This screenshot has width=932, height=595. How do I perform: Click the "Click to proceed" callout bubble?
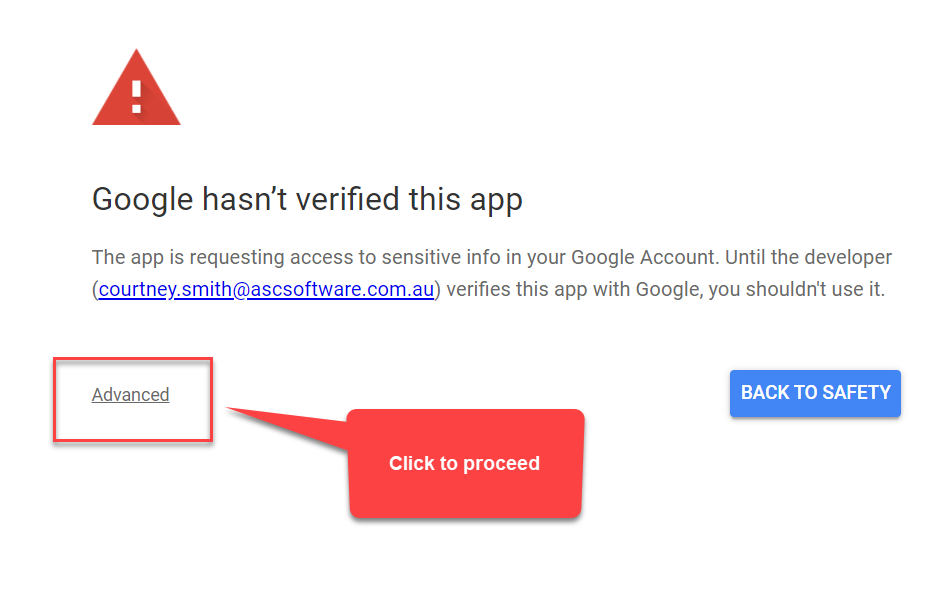point(465,463)
